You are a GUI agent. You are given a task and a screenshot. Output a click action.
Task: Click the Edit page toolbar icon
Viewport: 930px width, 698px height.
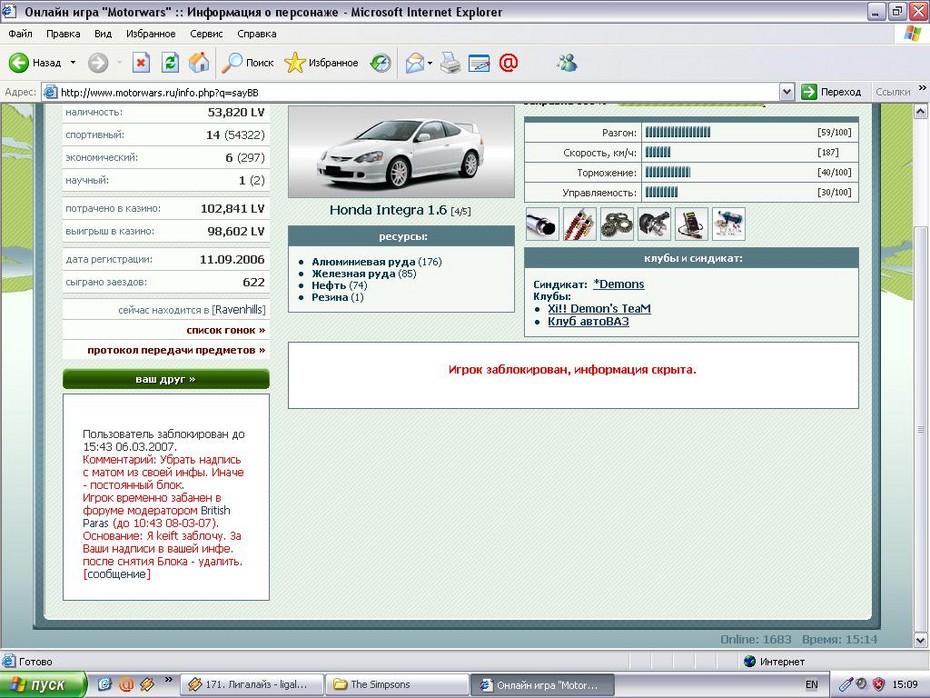click(479, 62)
